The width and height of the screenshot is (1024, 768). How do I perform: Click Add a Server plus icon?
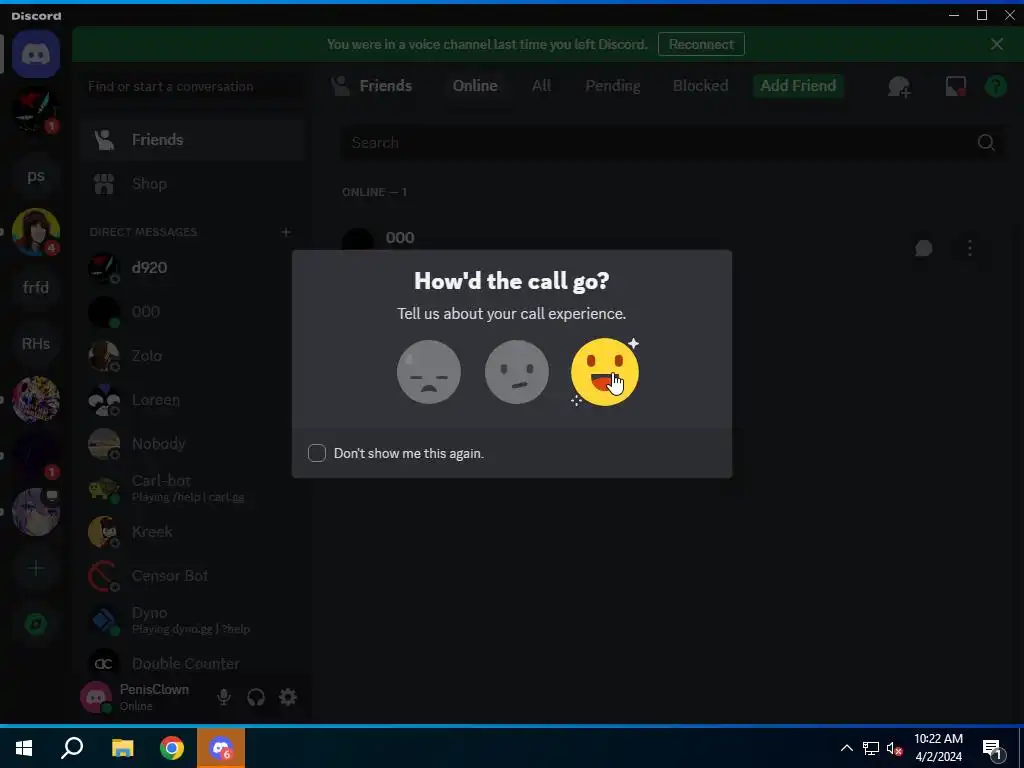click(x=36, y=568)
